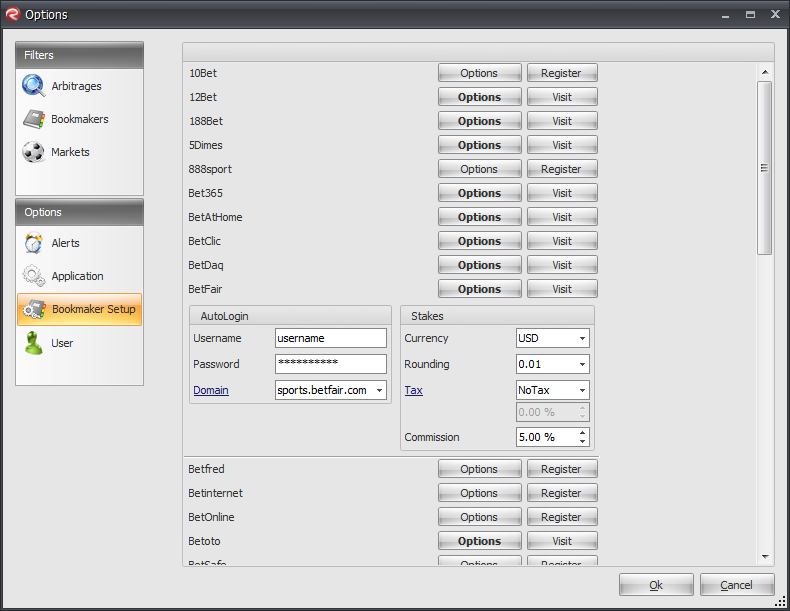Select Application in Options panel
This screenshot has height=611, width=790.
coord(78,276)
